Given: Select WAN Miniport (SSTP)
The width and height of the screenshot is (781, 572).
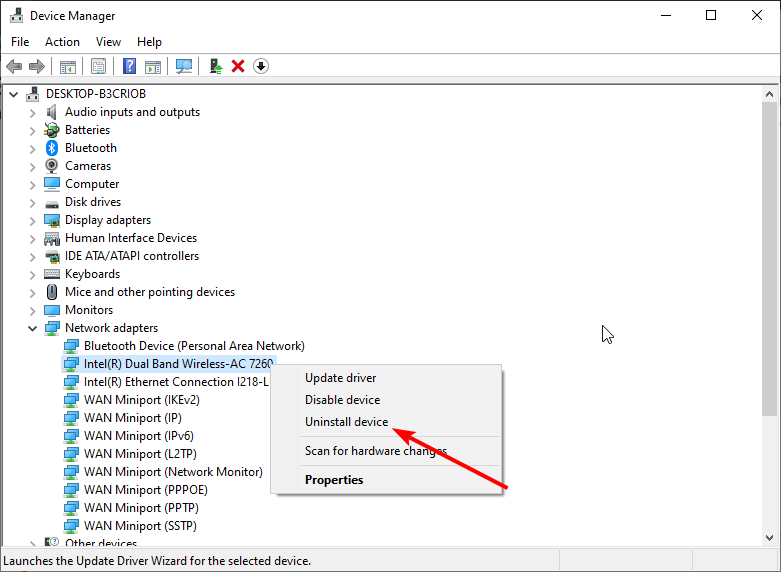Looking at the screenshot, I should 140,525.
